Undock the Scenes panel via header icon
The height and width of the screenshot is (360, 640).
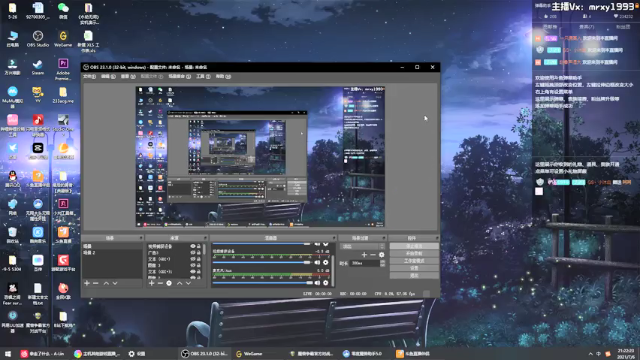point(141,238)
